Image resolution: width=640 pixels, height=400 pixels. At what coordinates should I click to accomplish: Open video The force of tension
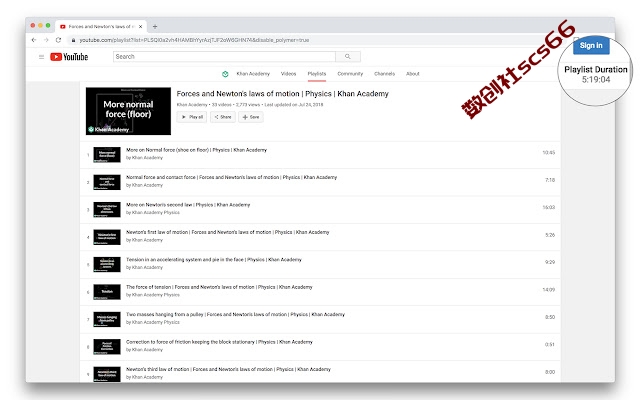tap(219, 287)
